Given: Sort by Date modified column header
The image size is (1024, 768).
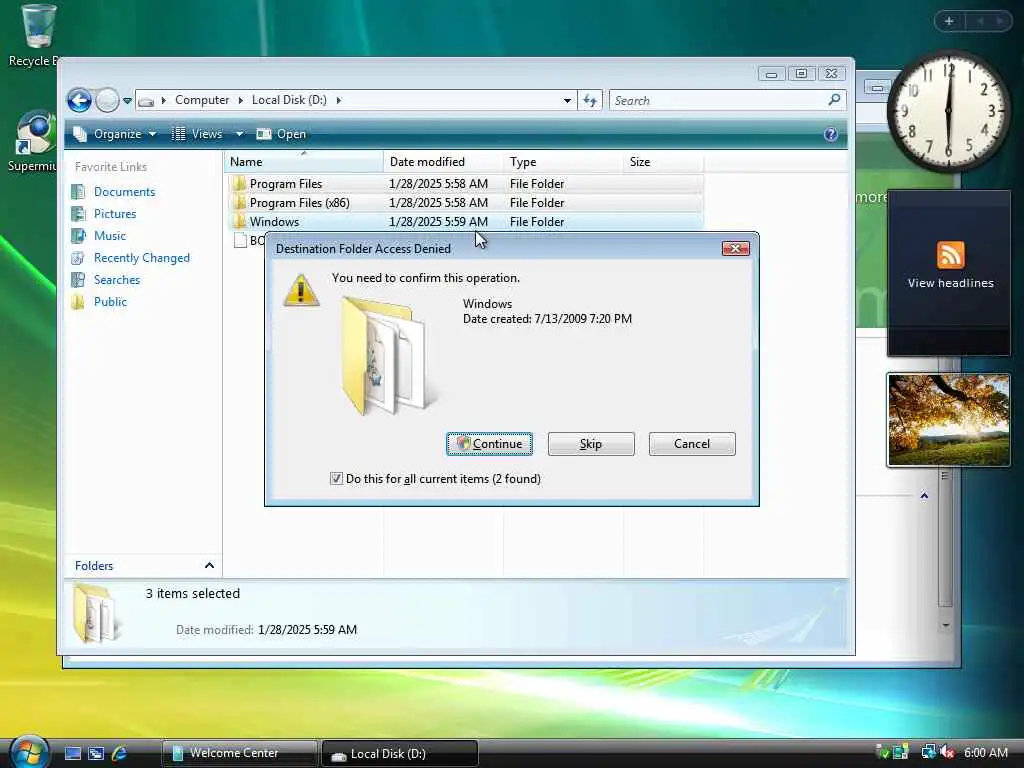Looking at the screenshot, I should tap(443, 162).
